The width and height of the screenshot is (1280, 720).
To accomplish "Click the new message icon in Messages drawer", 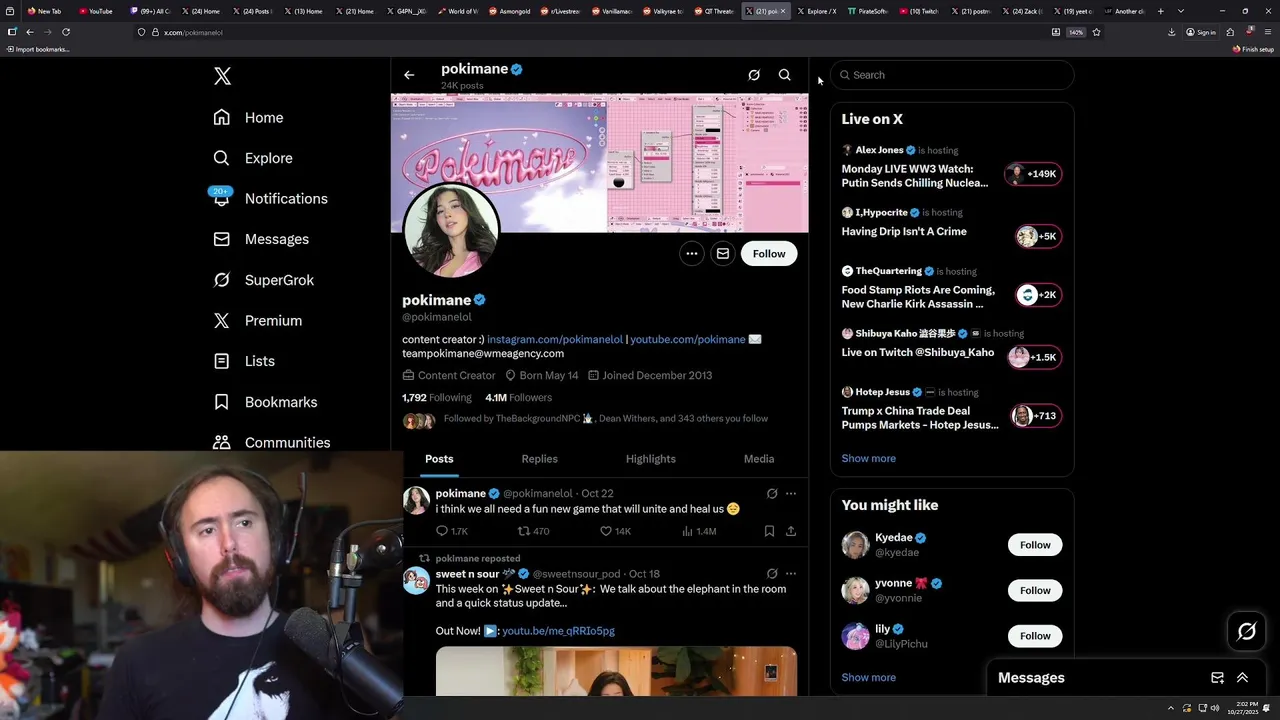I will 1217,678.
